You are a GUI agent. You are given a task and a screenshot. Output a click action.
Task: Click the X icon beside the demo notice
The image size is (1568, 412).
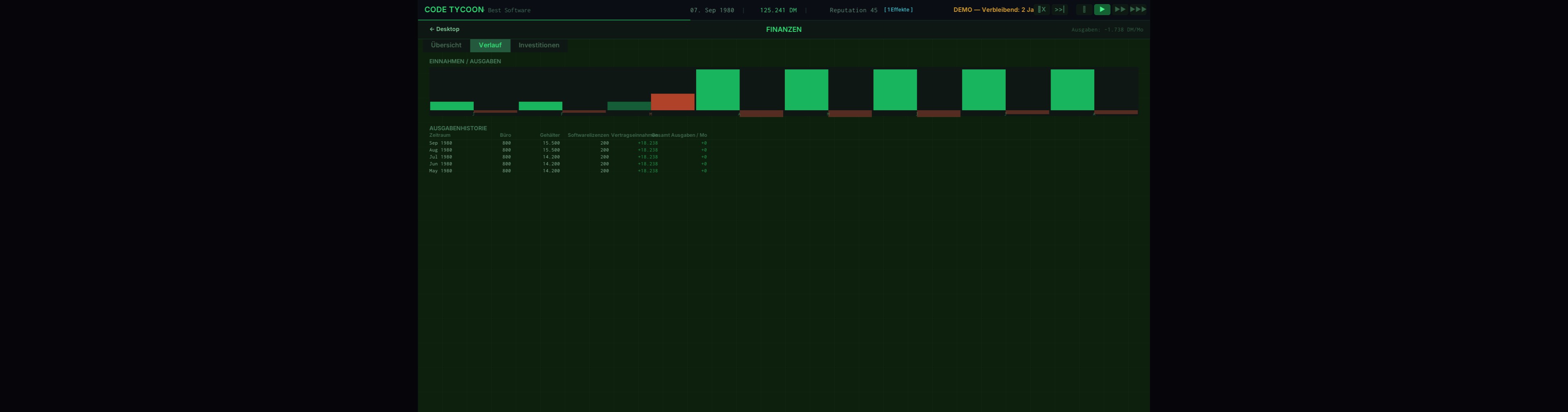pos(1042,10)
